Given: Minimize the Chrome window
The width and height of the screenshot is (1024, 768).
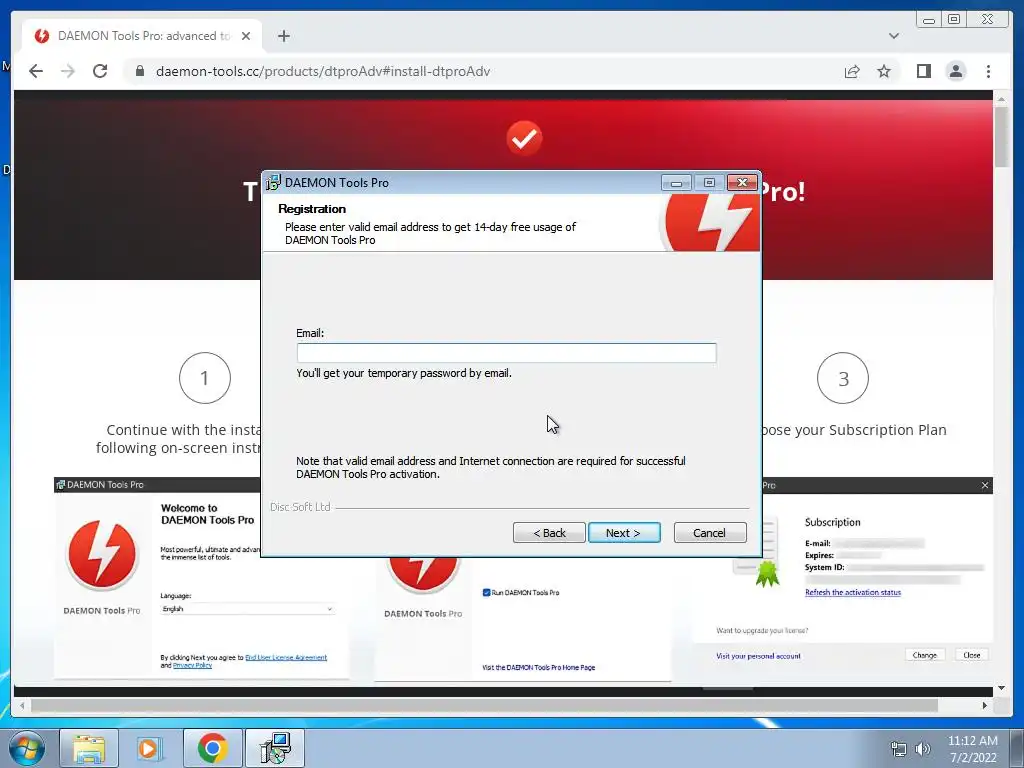Looking at the screenshot, I should point(929,20).
